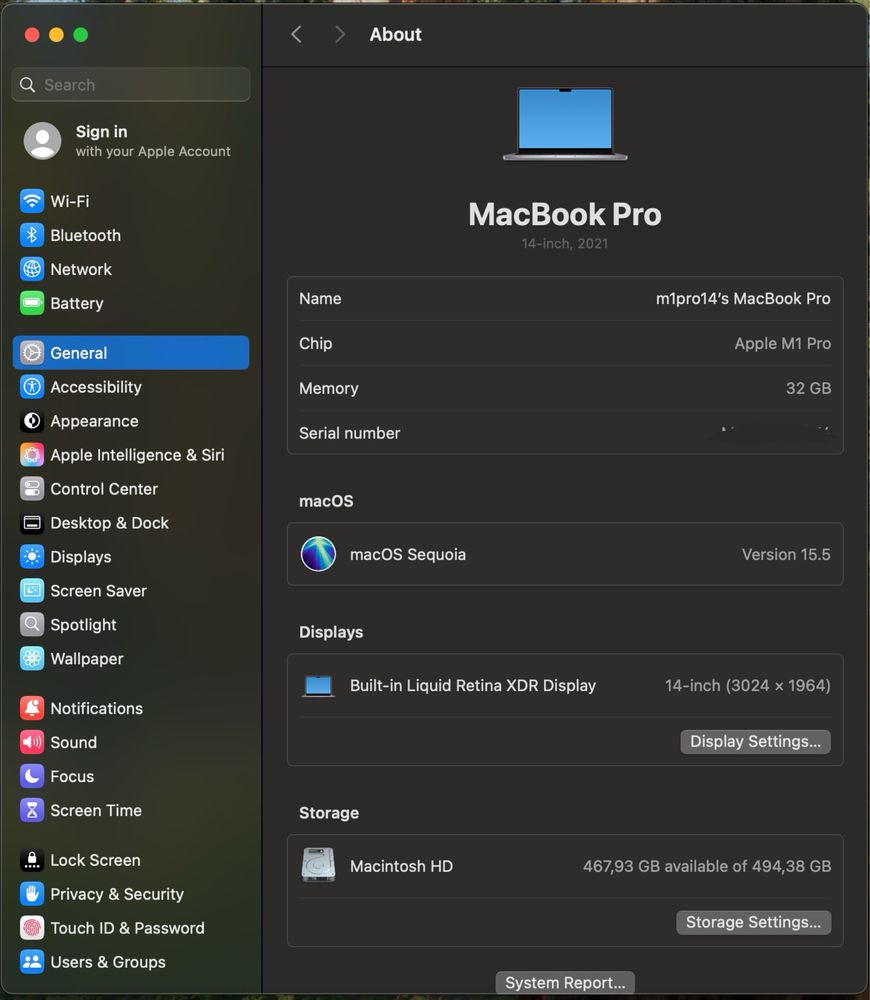Click the Version 15.5 text

(x=786, y=554)
